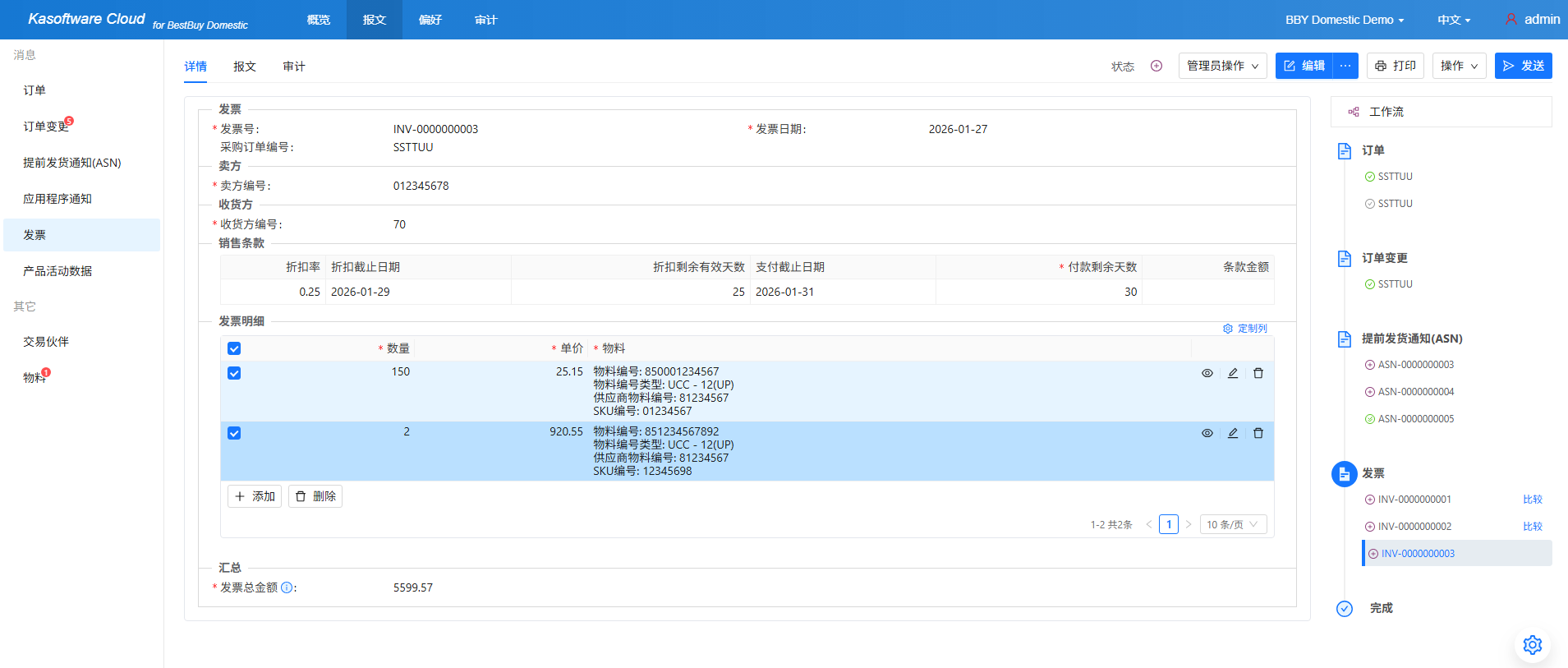Image resolution: width=1568 pixels, height=668 pixels.
Task: Go to previous page arrow
Action: click(x=1149, y=524)
